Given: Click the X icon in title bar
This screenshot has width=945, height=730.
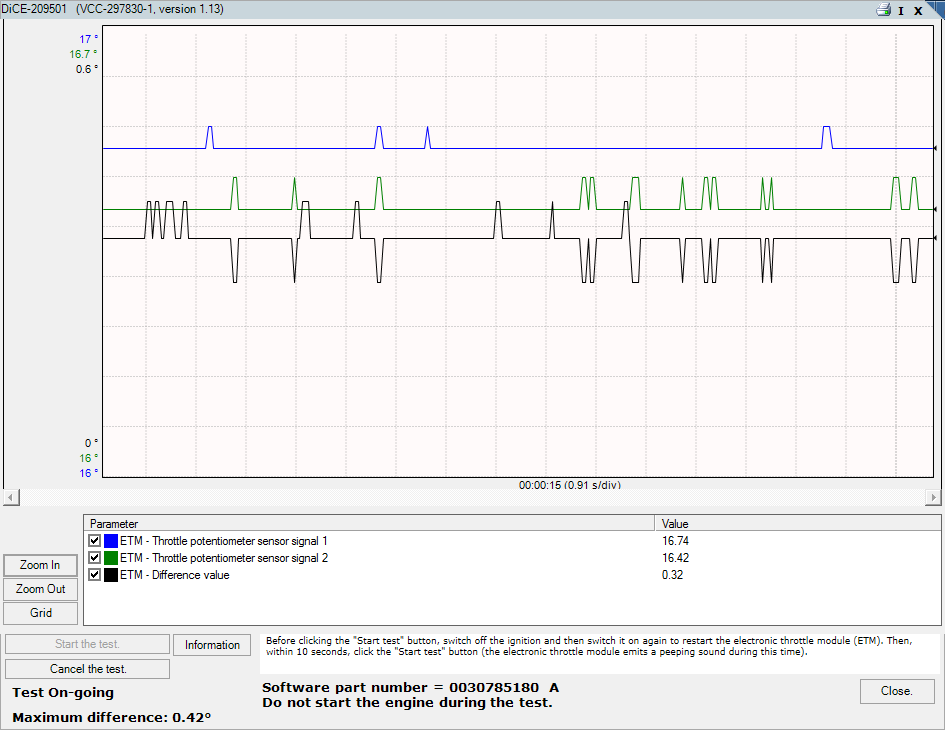Looking at the screenshot, I should pos(918,10).
